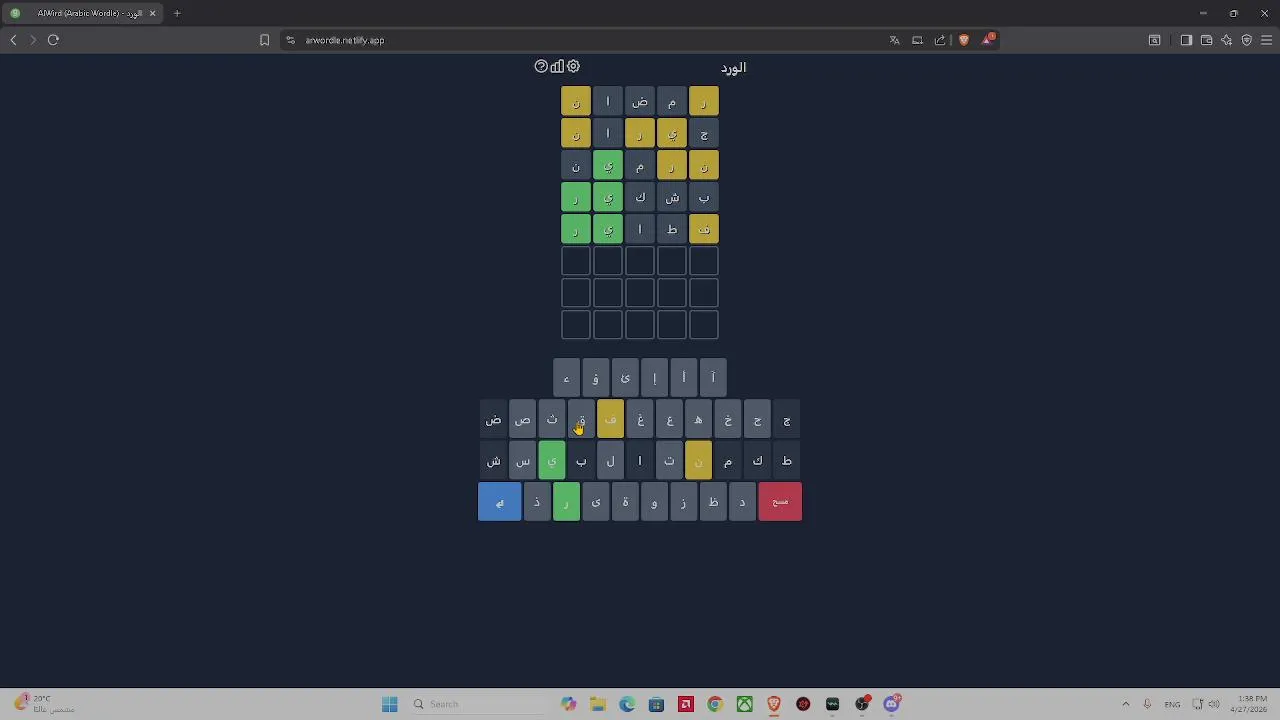The height and width of the screenshot is (720, 1280).
Task: Tap the ة ta marbuta key
Action: (x=625, y=502)
